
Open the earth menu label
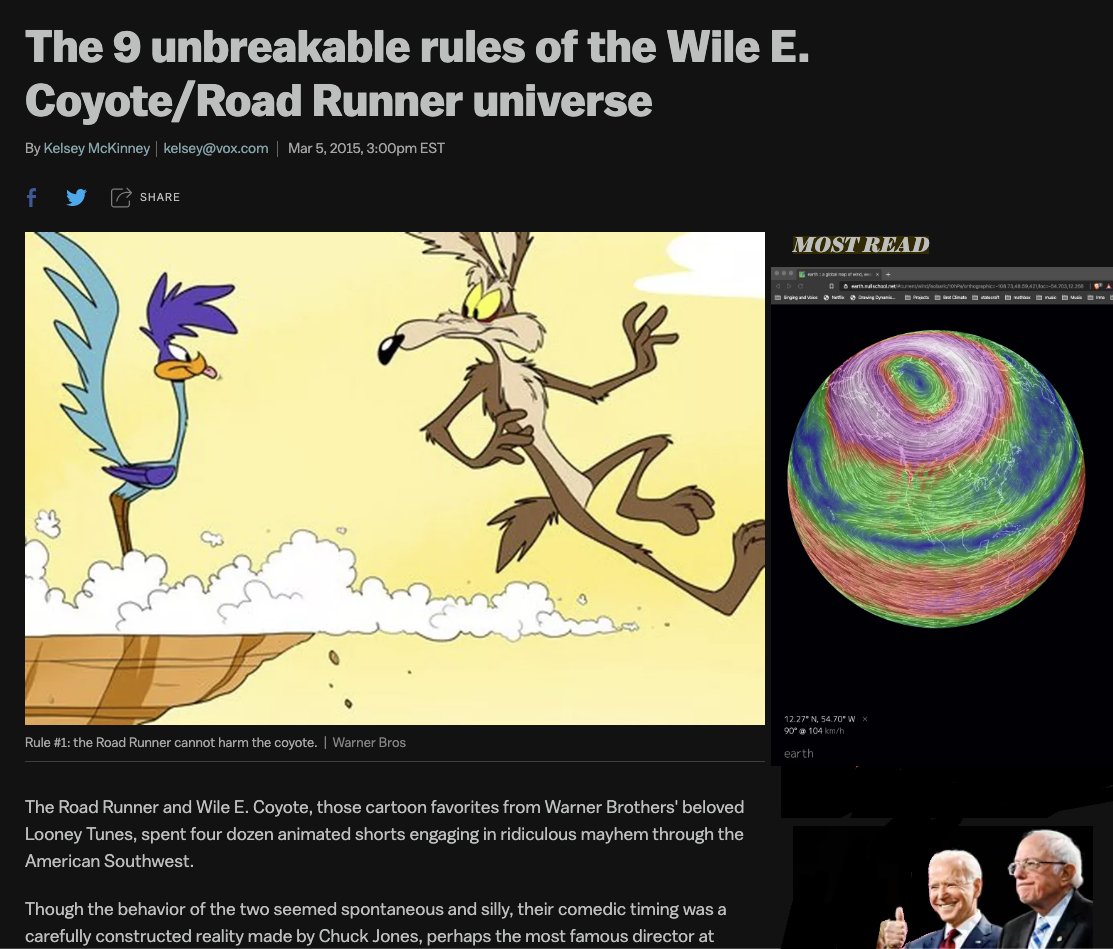click(799, 754)
